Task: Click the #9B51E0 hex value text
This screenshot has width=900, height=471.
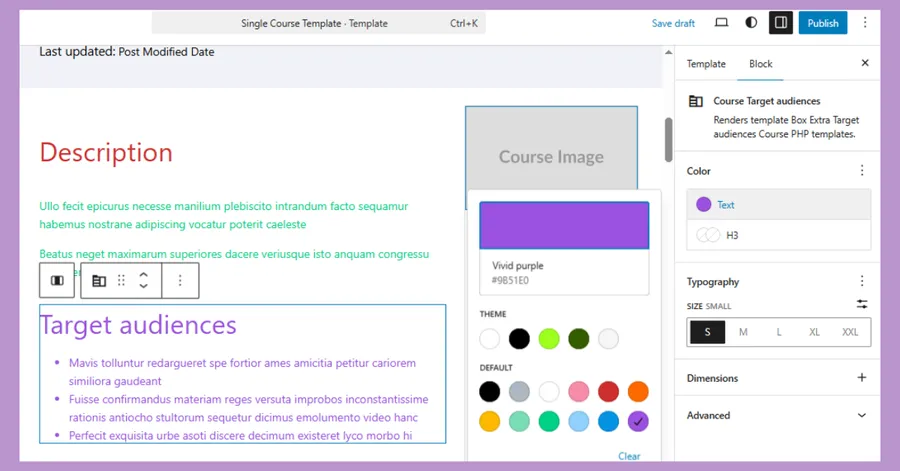Action: pos(510,281)
